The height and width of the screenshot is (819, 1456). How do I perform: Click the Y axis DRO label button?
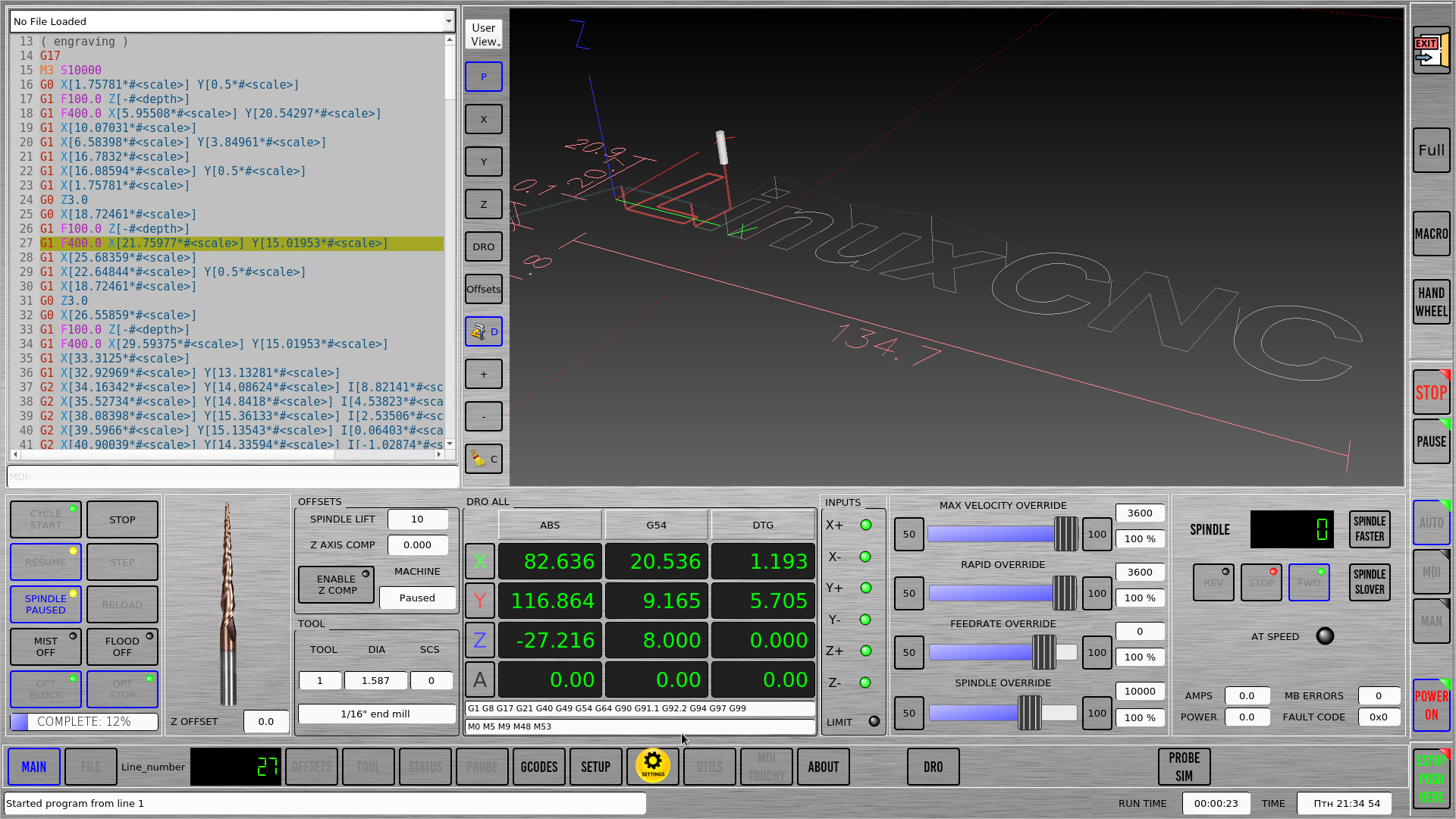(x=480, y=601)
